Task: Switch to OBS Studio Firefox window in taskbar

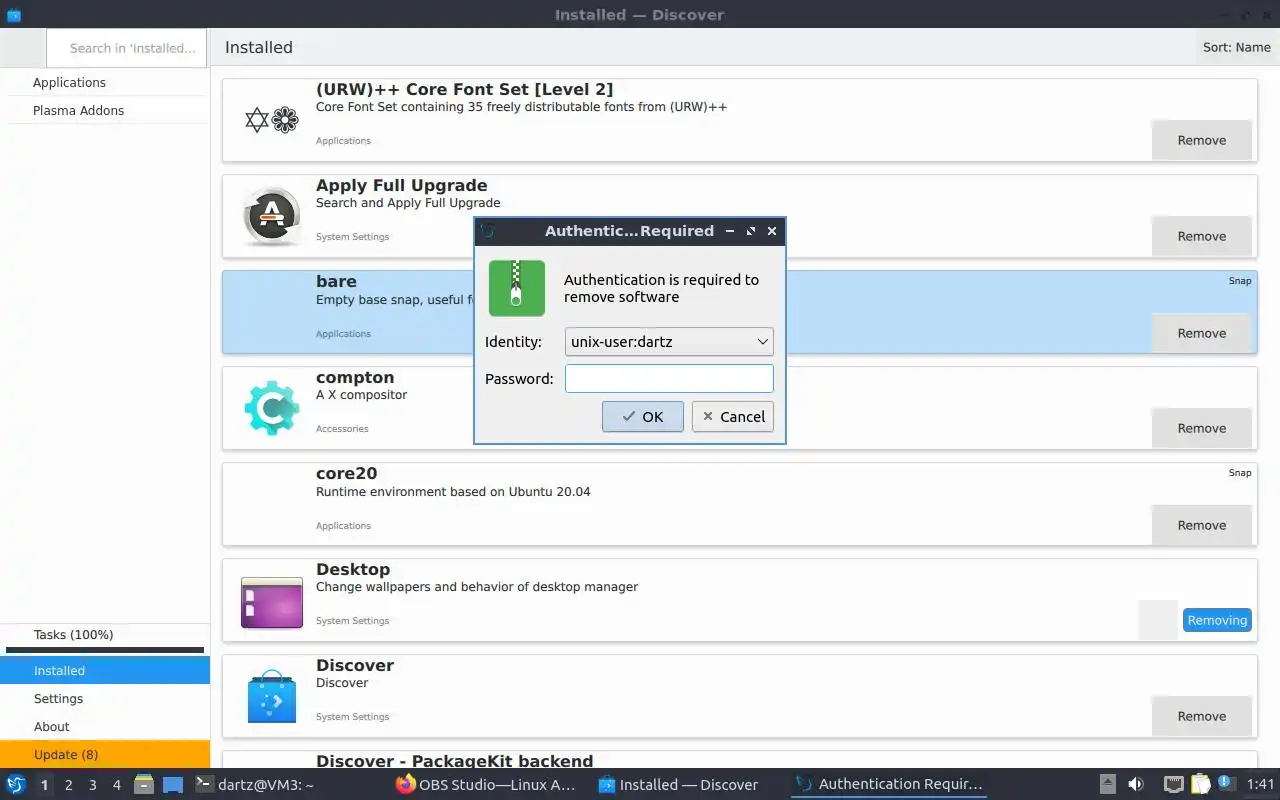Action: click(x=489, y=785)
